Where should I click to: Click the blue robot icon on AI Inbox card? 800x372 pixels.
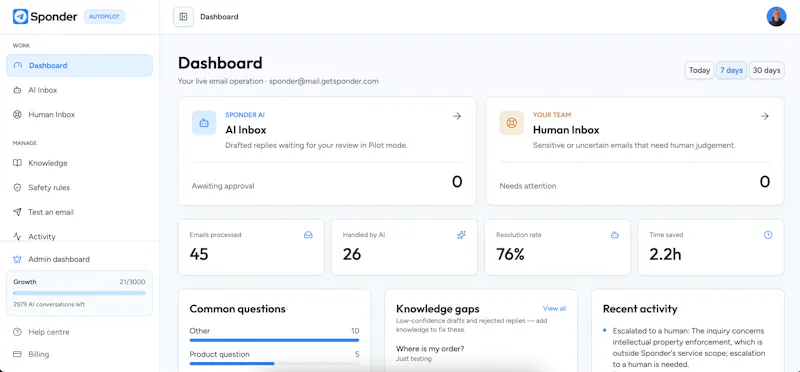204,123
